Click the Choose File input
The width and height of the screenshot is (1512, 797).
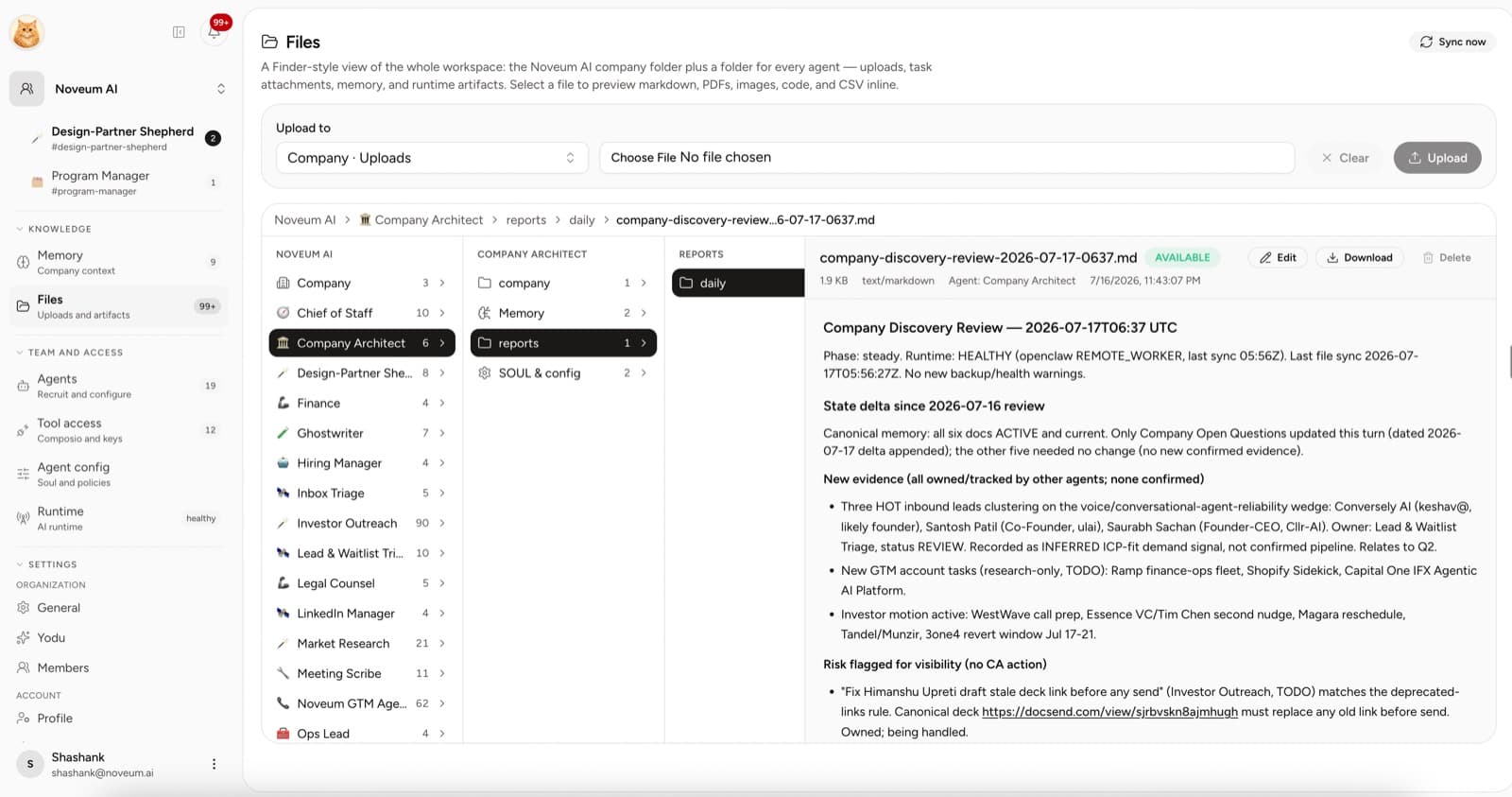tap(947, 158)
